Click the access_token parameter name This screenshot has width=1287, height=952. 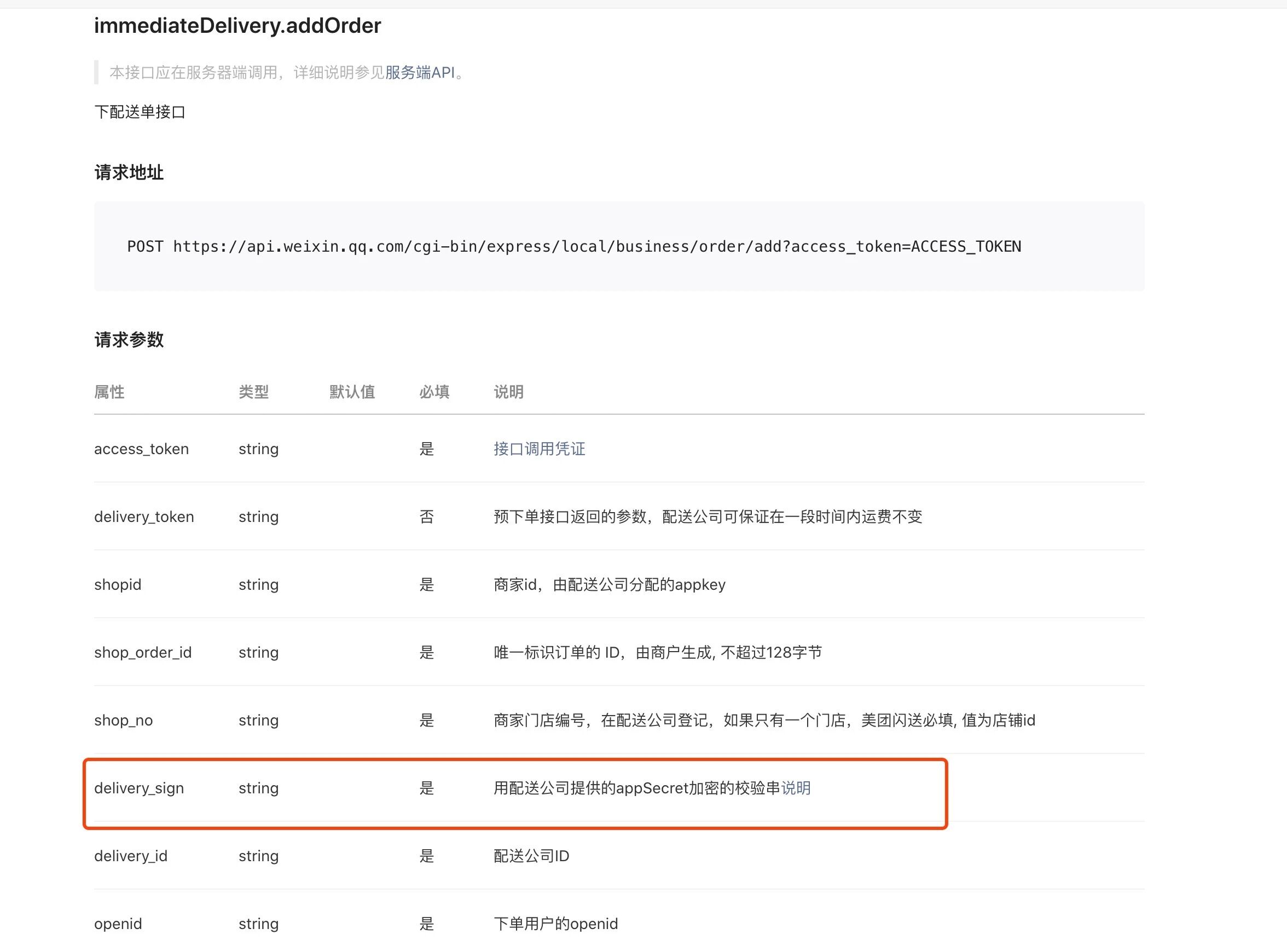tap(141, 449)
